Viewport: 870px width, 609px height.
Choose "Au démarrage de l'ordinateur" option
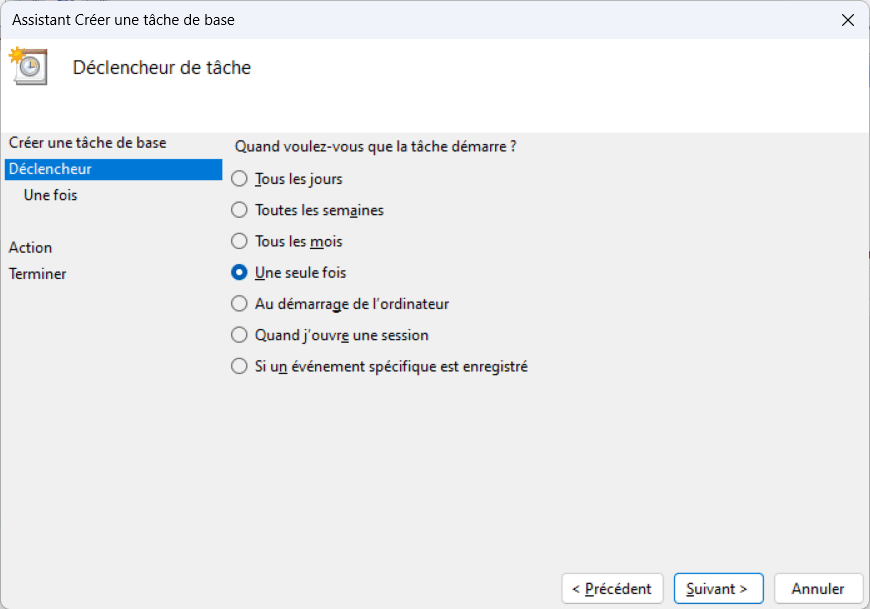tap(239, 303)
